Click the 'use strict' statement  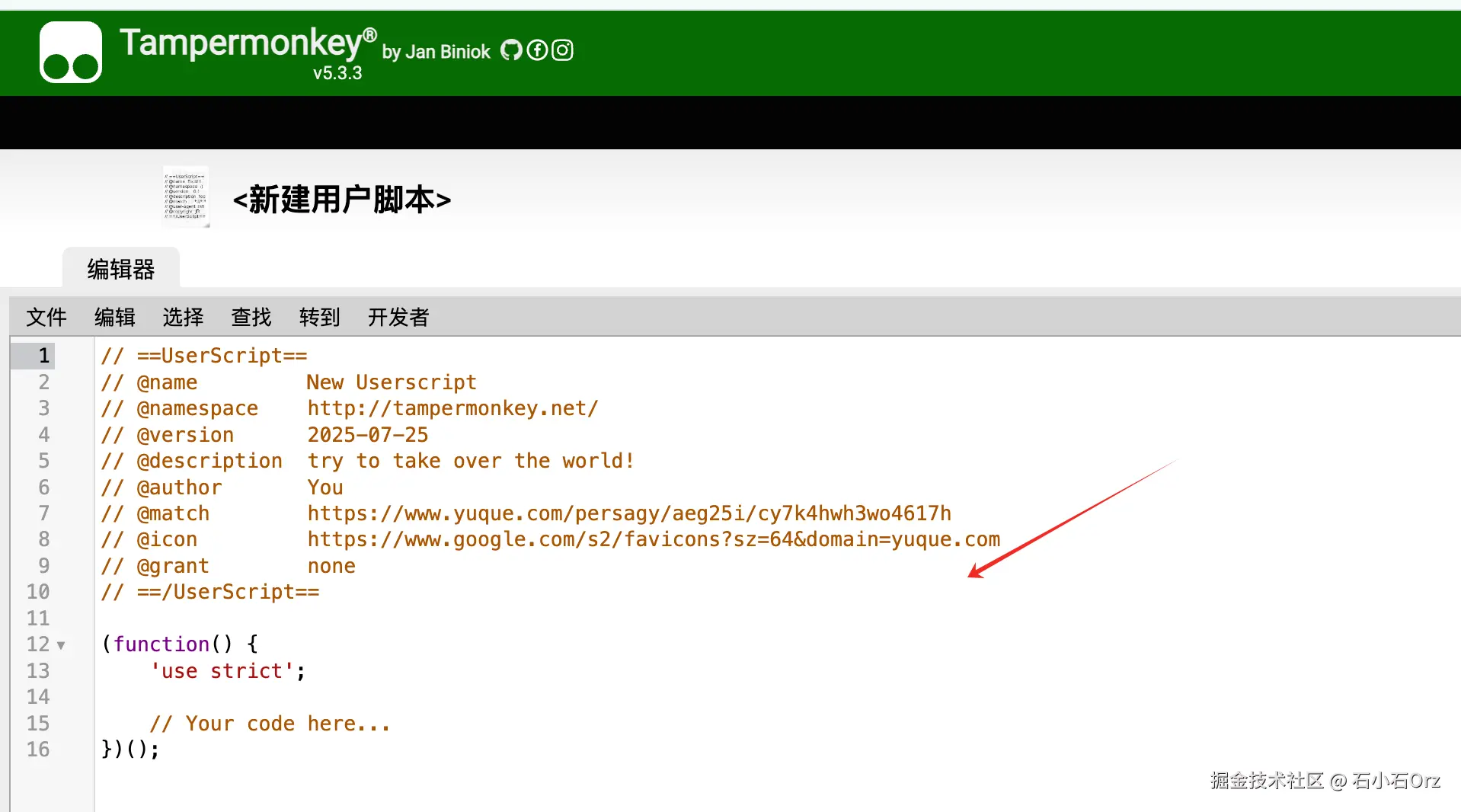click(228, 671)
